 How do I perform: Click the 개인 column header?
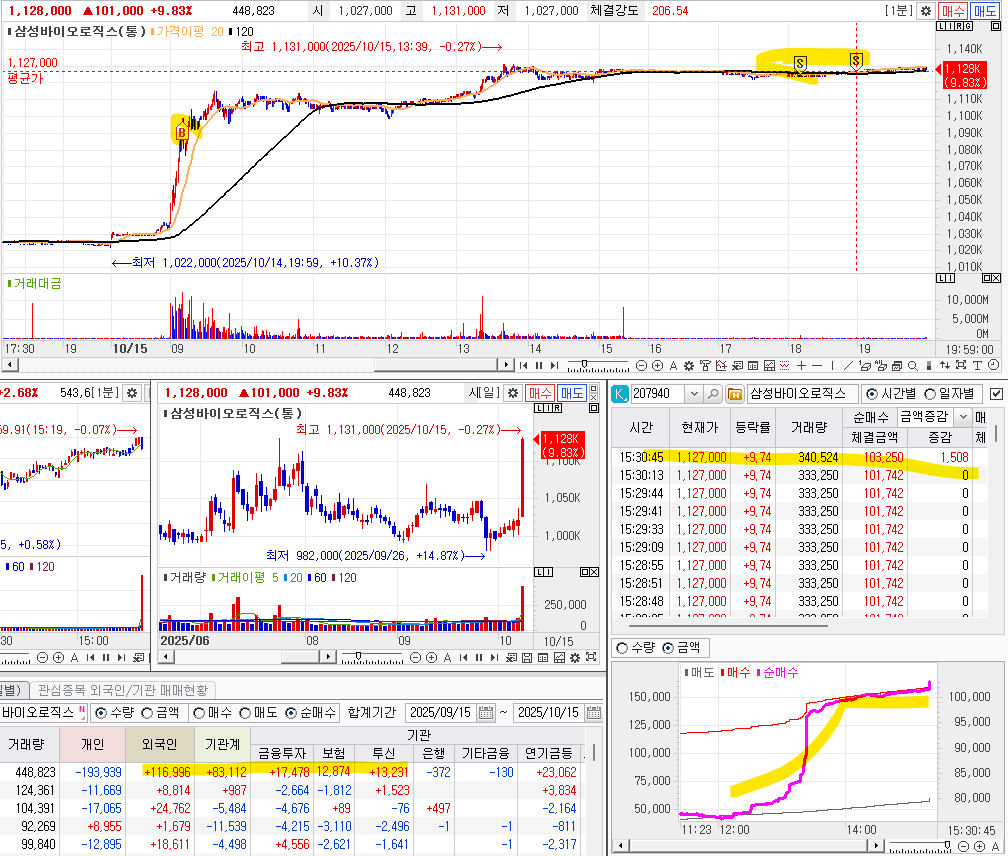coord(93,744)
